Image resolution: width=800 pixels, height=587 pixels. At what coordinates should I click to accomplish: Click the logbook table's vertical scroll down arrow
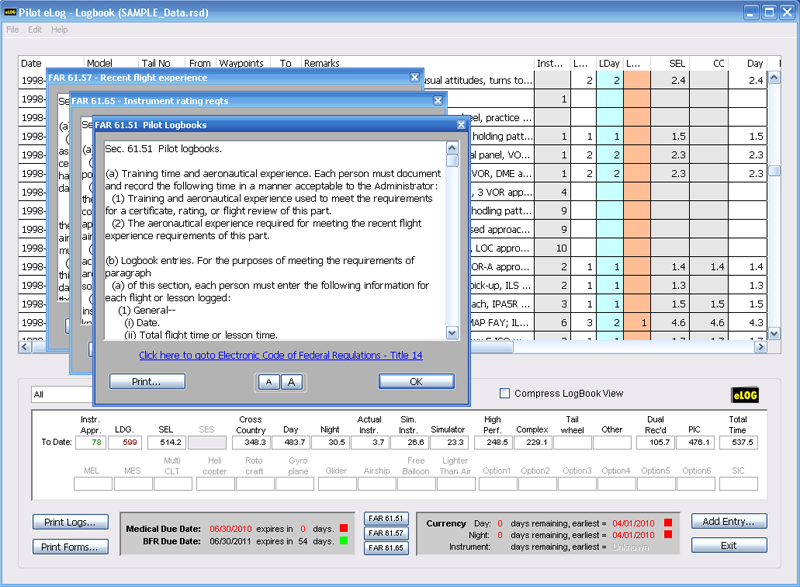pyautogui.click(x=774, y=334)
